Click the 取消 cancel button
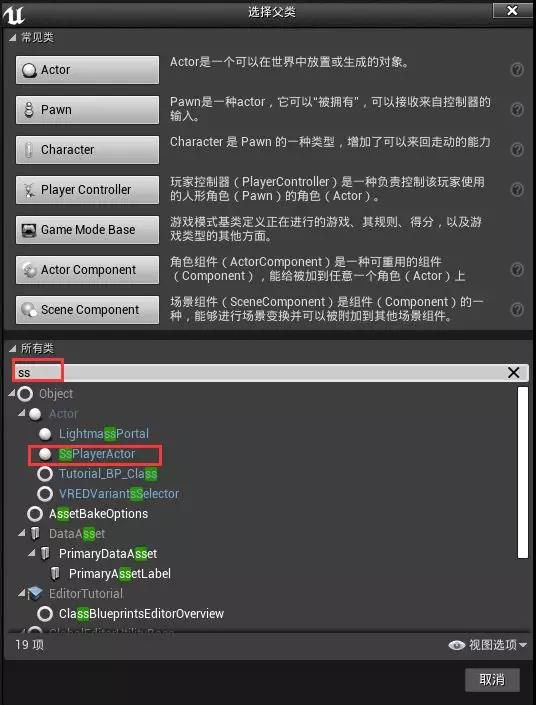Image resolution: width=536 pixels, height=705 pixels. 492,679
